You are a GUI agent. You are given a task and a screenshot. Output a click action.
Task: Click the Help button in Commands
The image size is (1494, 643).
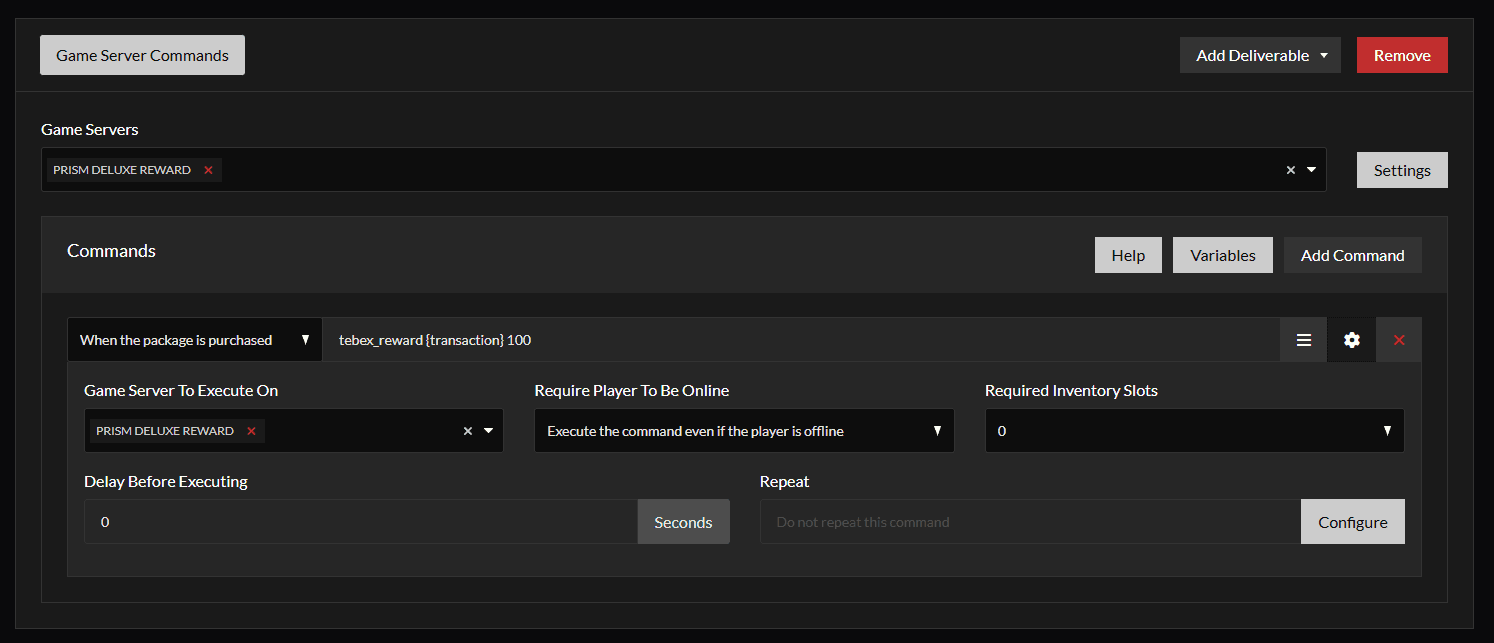click(x=1127, y=256)
